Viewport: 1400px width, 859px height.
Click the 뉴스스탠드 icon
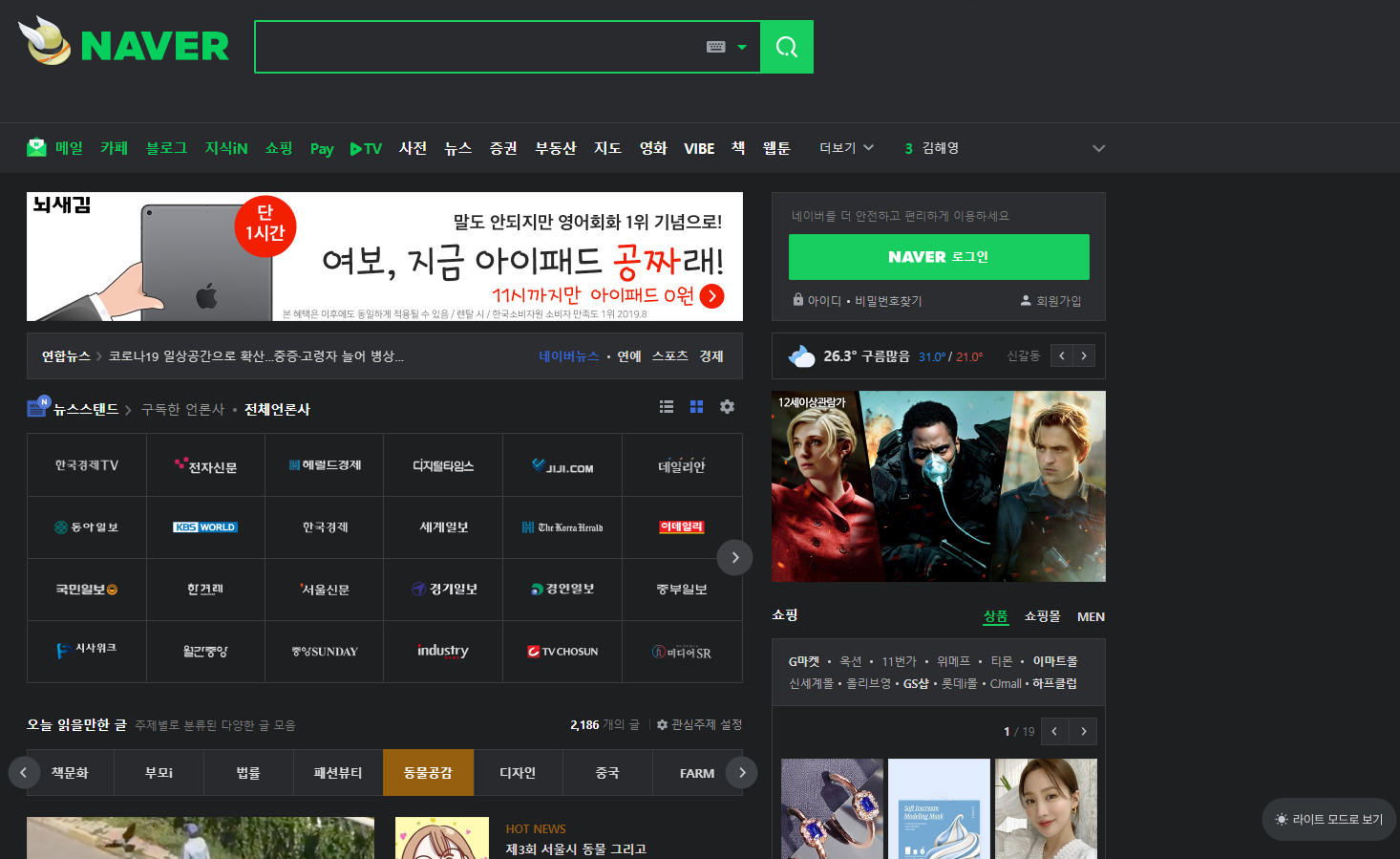(x=38, y=407)
